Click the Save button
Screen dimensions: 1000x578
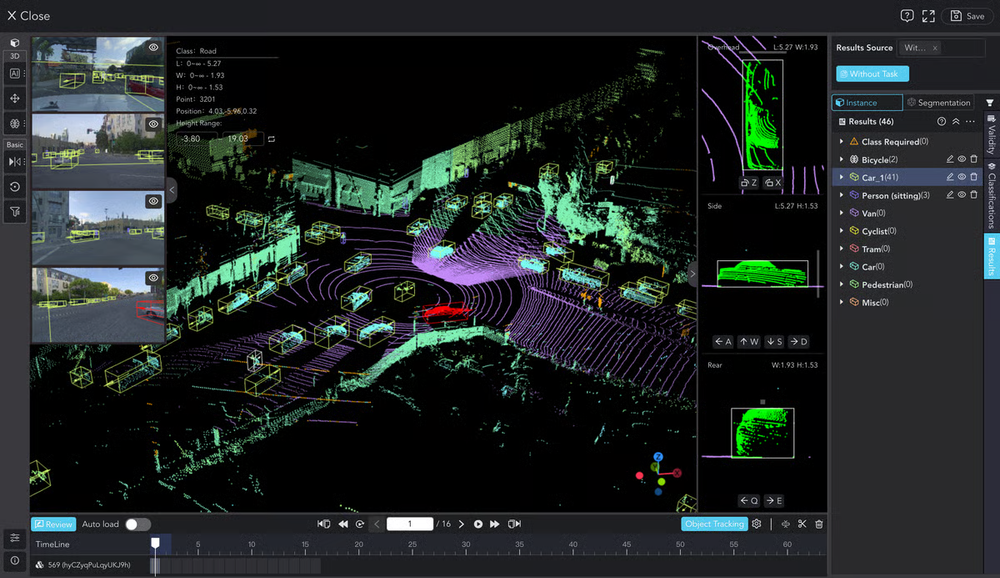pos(968,16)
